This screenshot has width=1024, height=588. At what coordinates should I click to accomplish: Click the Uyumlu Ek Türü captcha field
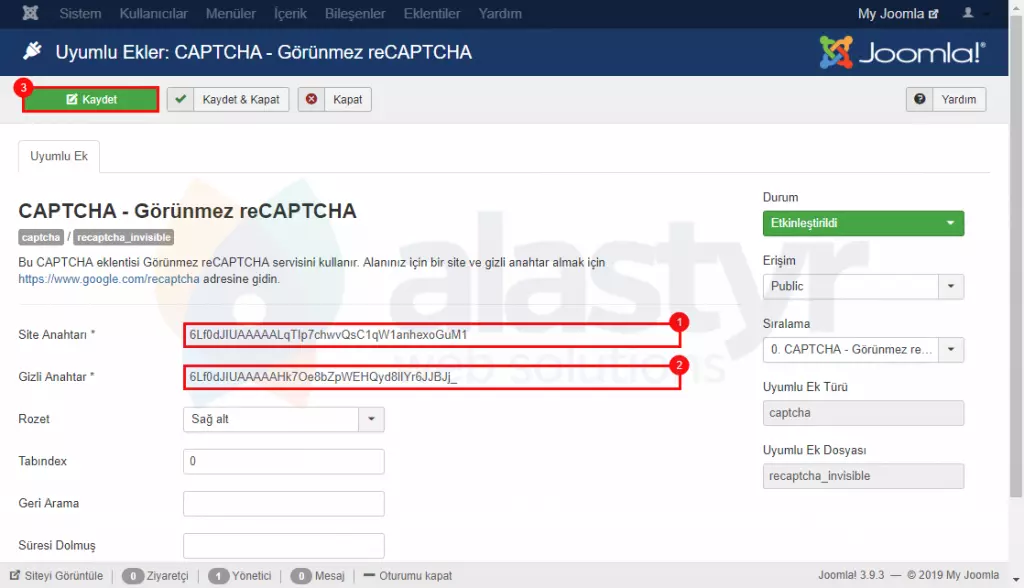pyautogui.click(x=863, y=413)
